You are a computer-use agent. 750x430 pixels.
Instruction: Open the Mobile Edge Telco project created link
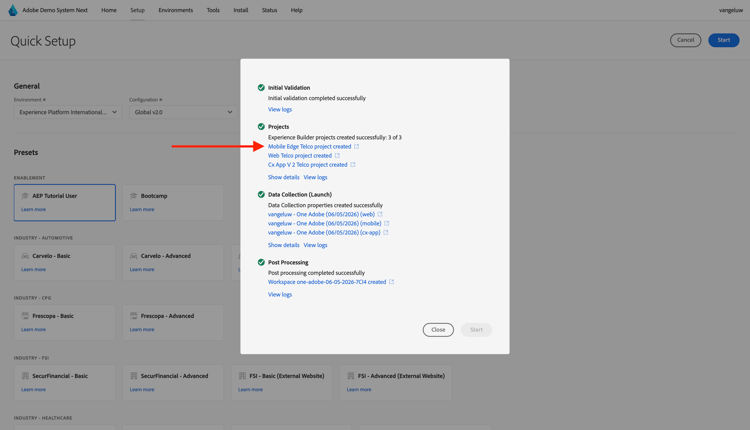[309, 146]
